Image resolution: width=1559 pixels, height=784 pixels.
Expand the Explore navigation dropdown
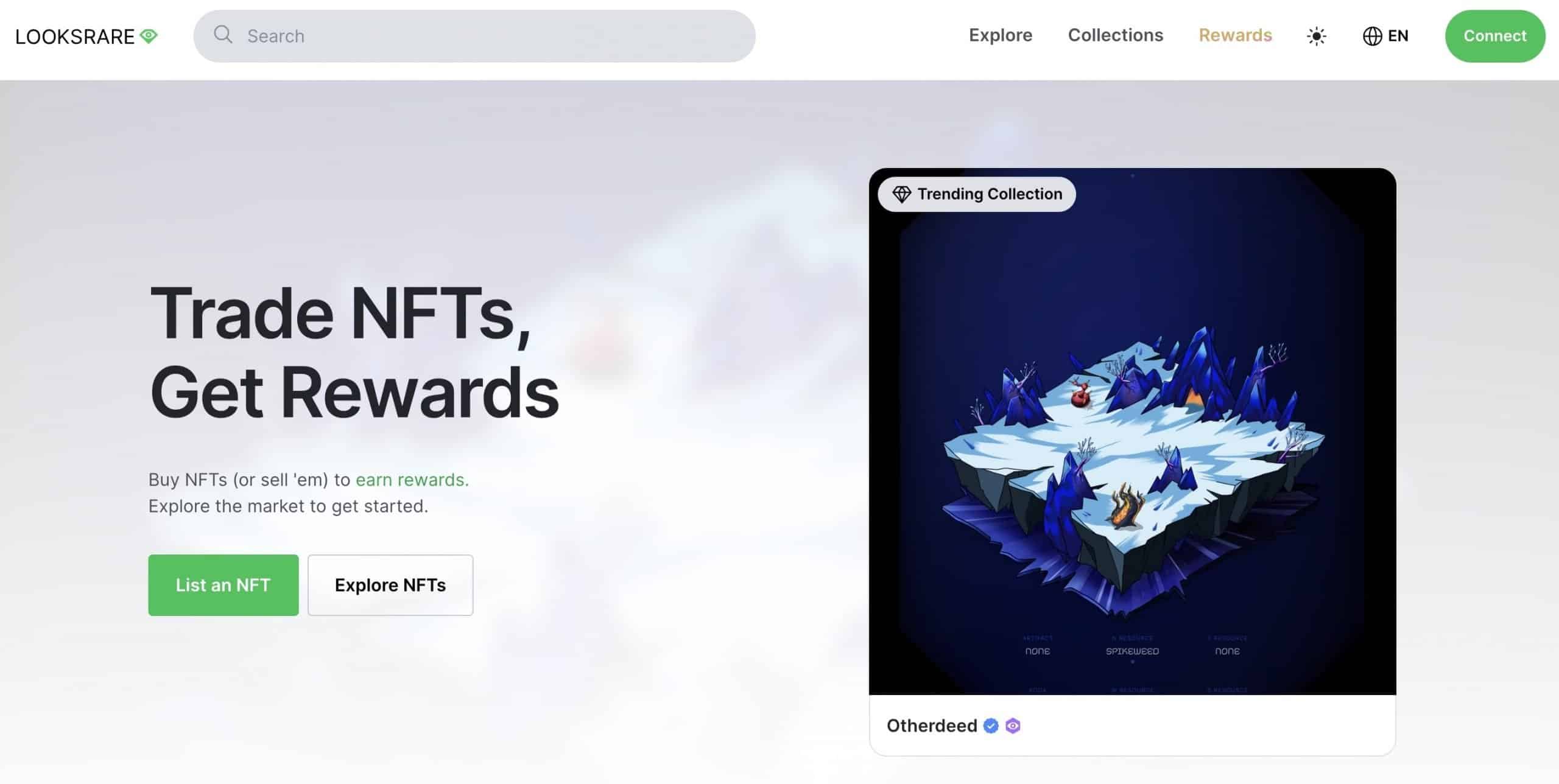(1000, 35)
